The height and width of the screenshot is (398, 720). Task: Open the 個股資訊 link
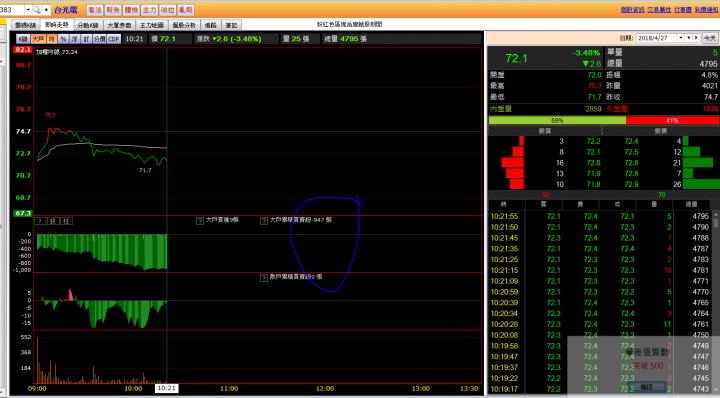point(632,10)
